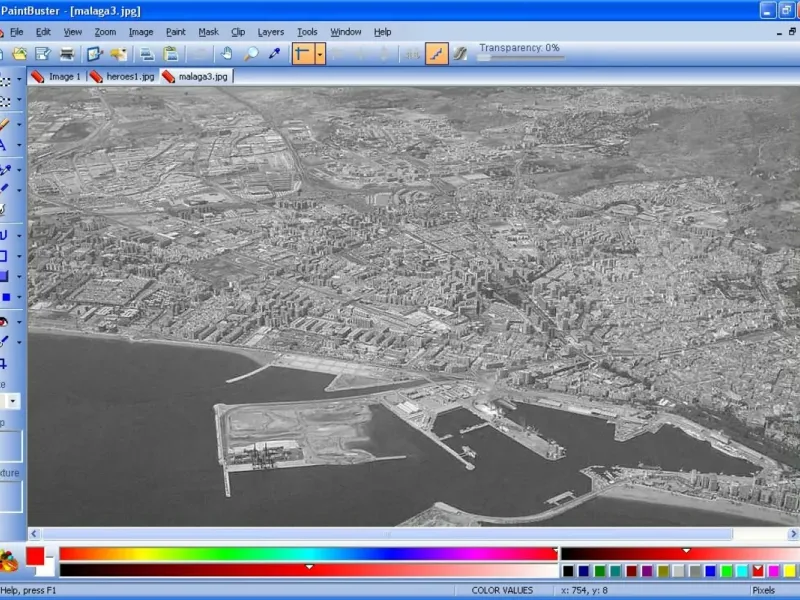Select the text tool in left toolbar
The width and height of the screenshot is (800, 600).
(x=4, y=145)
